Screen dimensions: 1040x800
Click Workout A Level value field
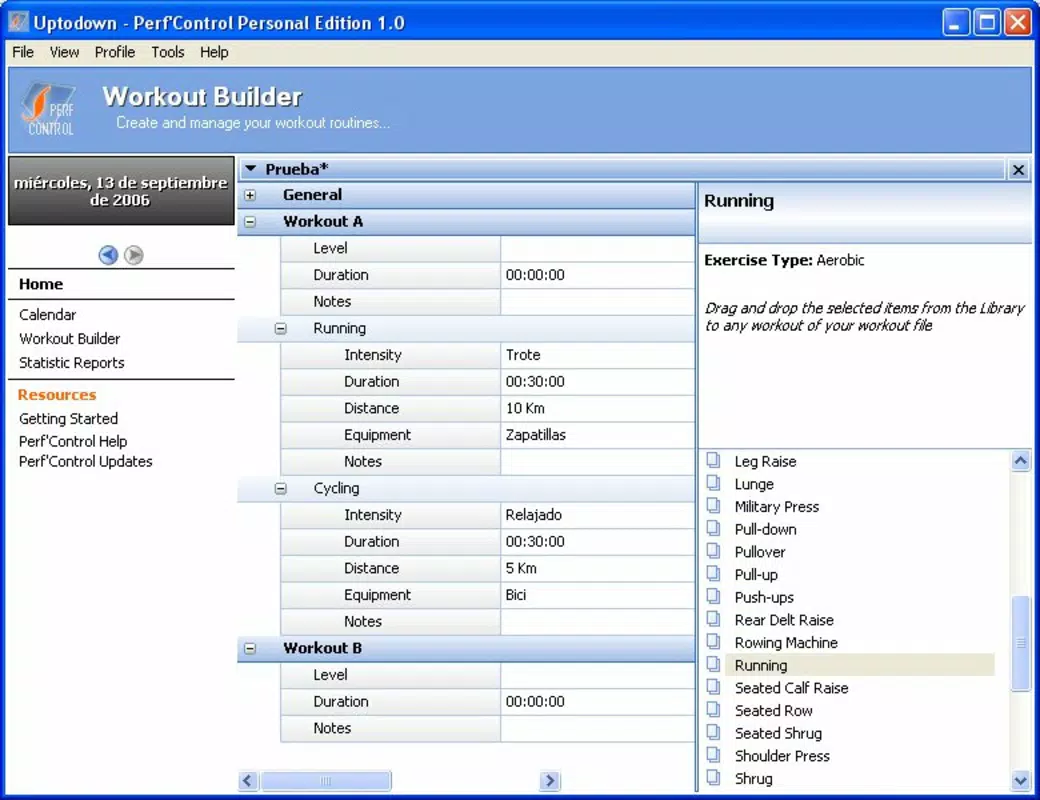pos(597,248)
